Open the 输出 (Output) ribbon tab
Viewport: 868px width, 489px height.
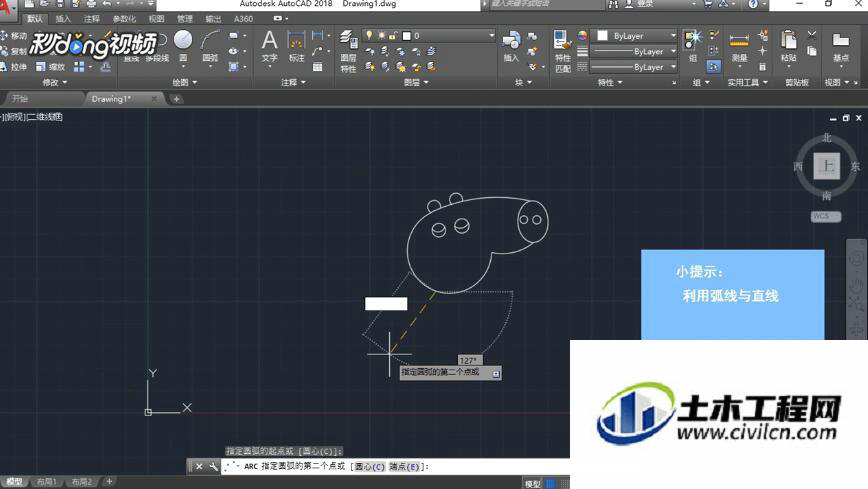pyautogui.click(x=213, y=19)
